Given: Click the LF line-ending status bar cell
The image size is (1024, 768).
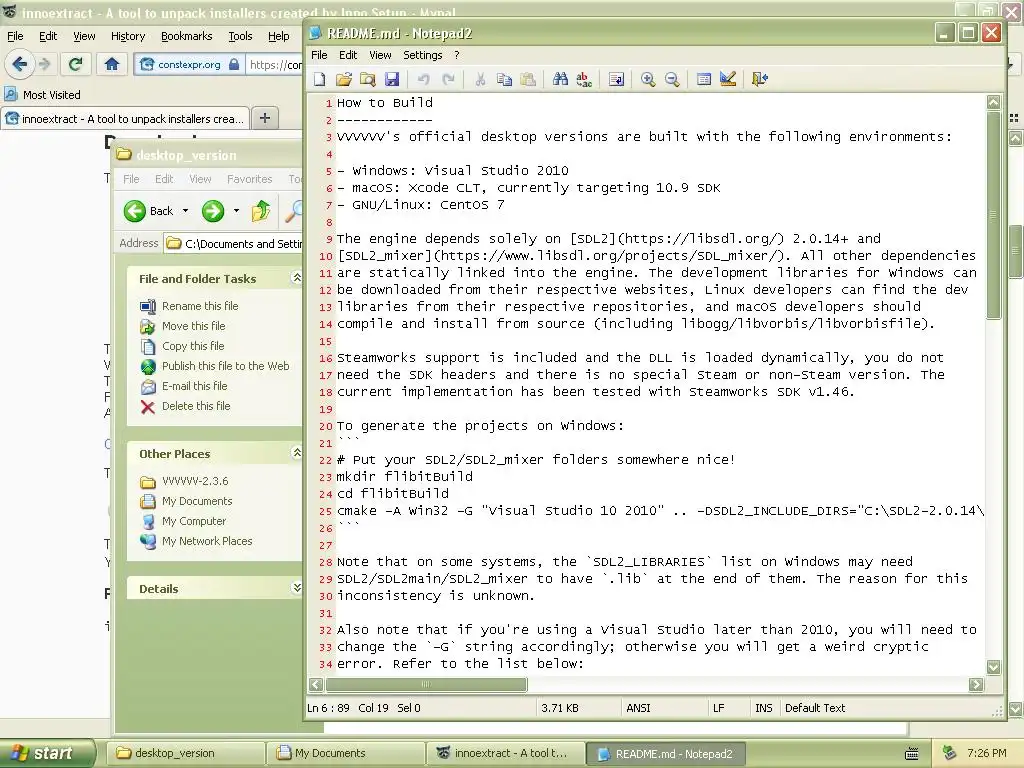Looking at the screenshot, I should point(727,708).
